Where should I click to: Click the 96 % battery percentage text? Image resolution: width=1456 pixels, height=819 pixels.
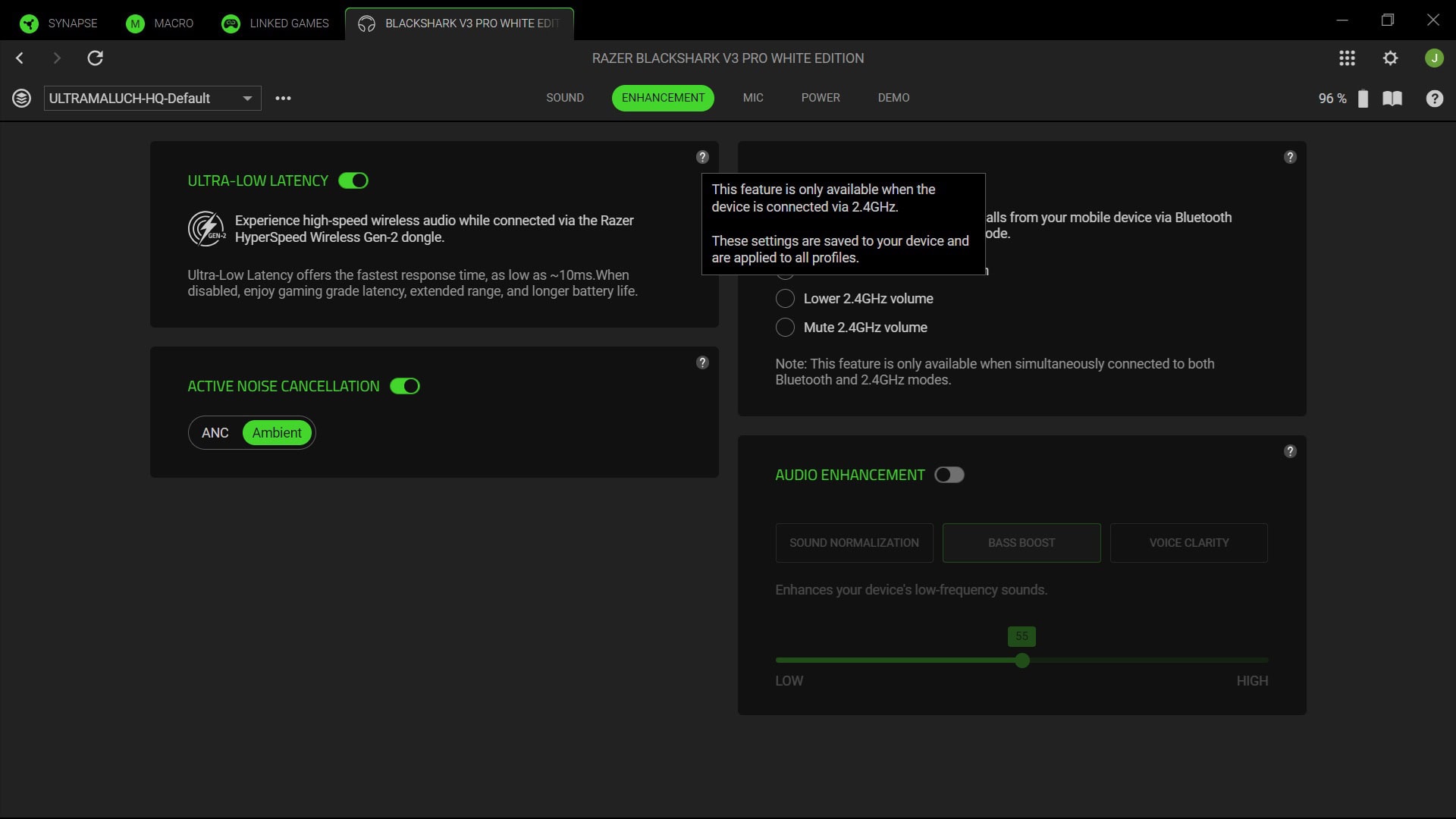coord(1332,99)
